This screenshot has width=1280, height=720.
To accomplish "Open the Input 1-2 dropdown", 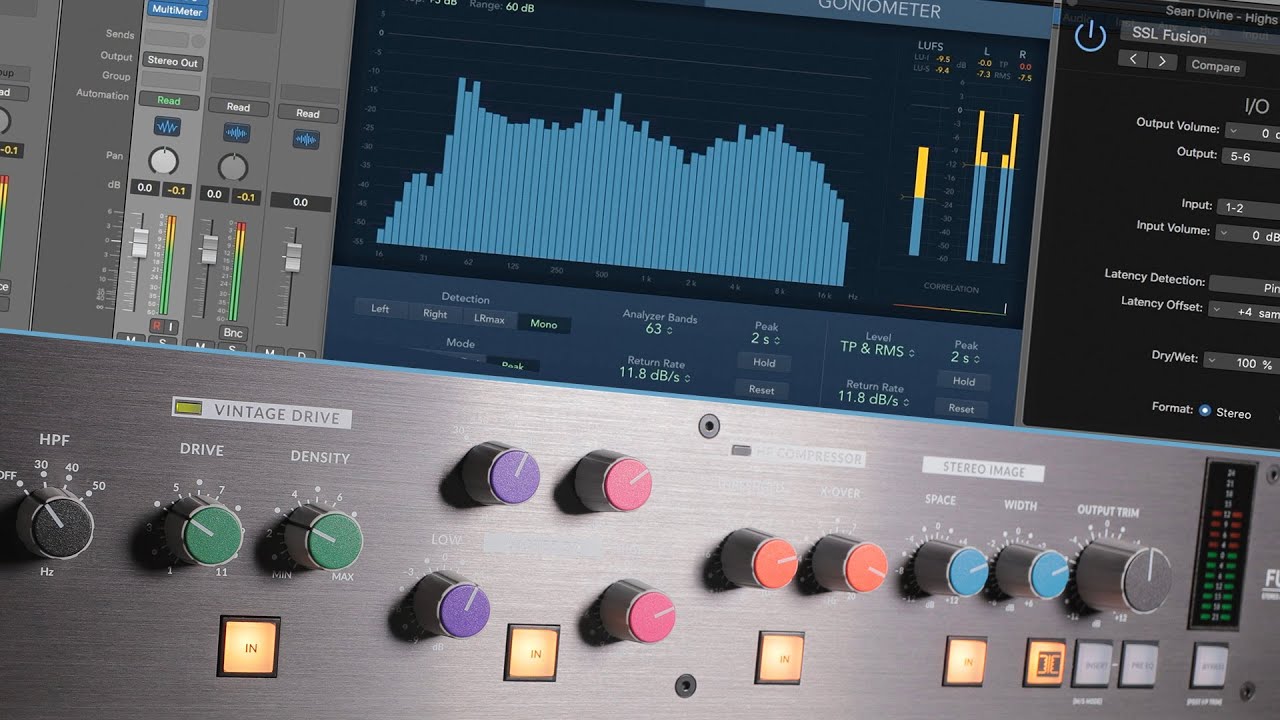I will pyautogui.click(x=1248, y=208).
